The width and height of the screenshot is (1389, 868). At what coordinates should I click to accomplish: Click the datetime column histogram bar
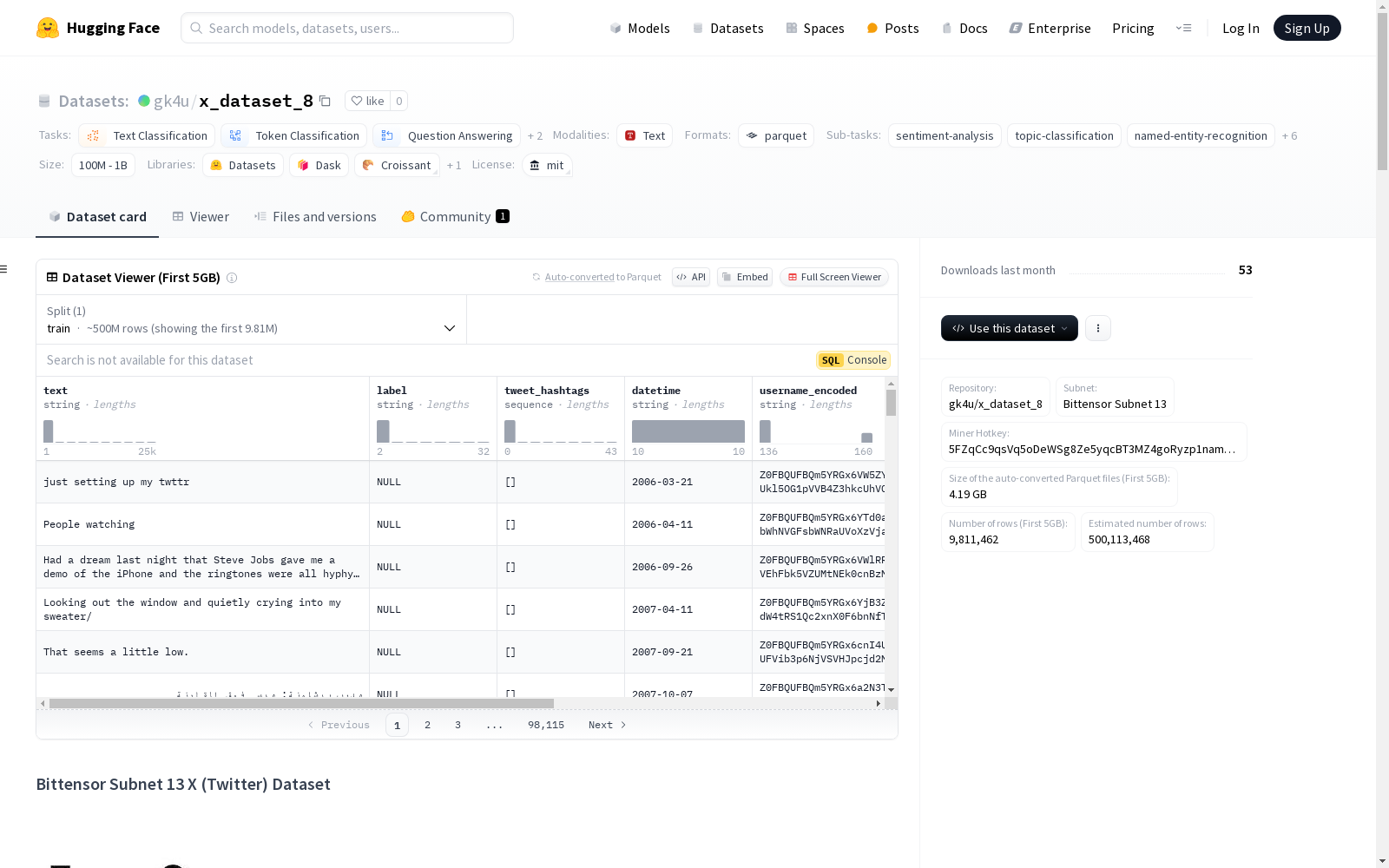point(688,431)
